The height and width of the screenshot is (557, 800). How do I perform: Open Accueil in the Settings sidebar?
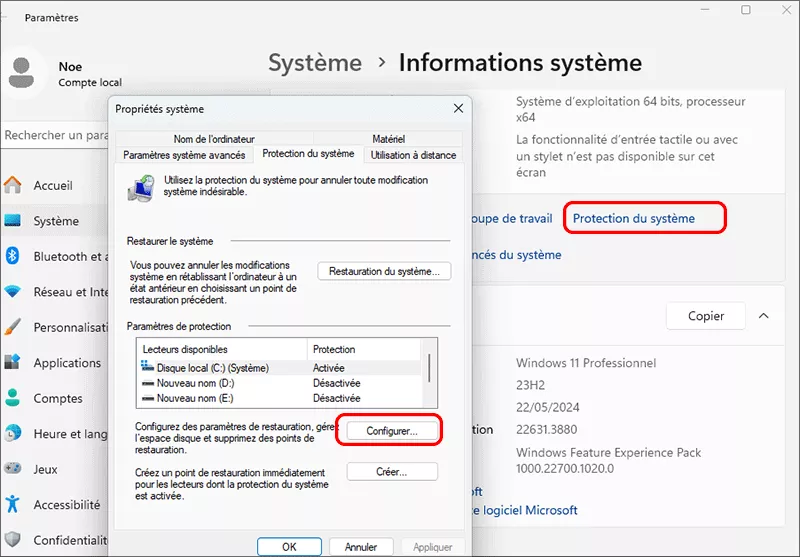point(53,185)
